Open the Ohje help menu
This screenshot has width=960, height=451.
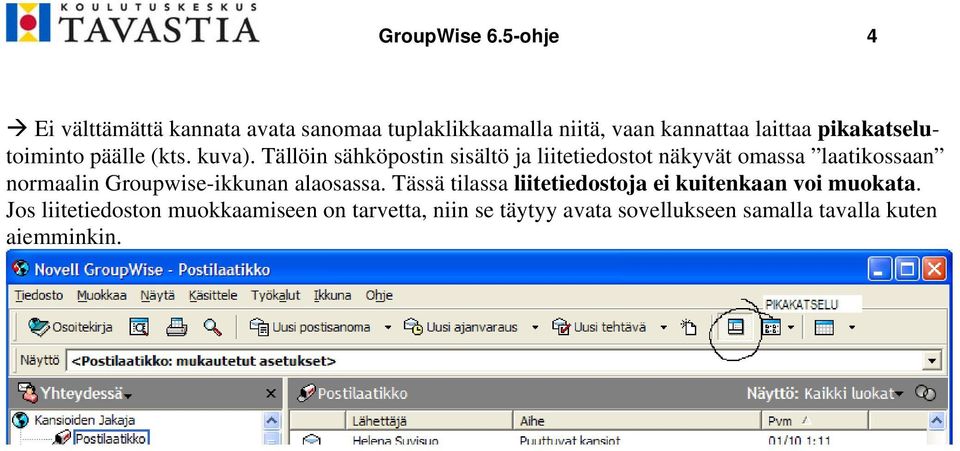tap(379, 296)
